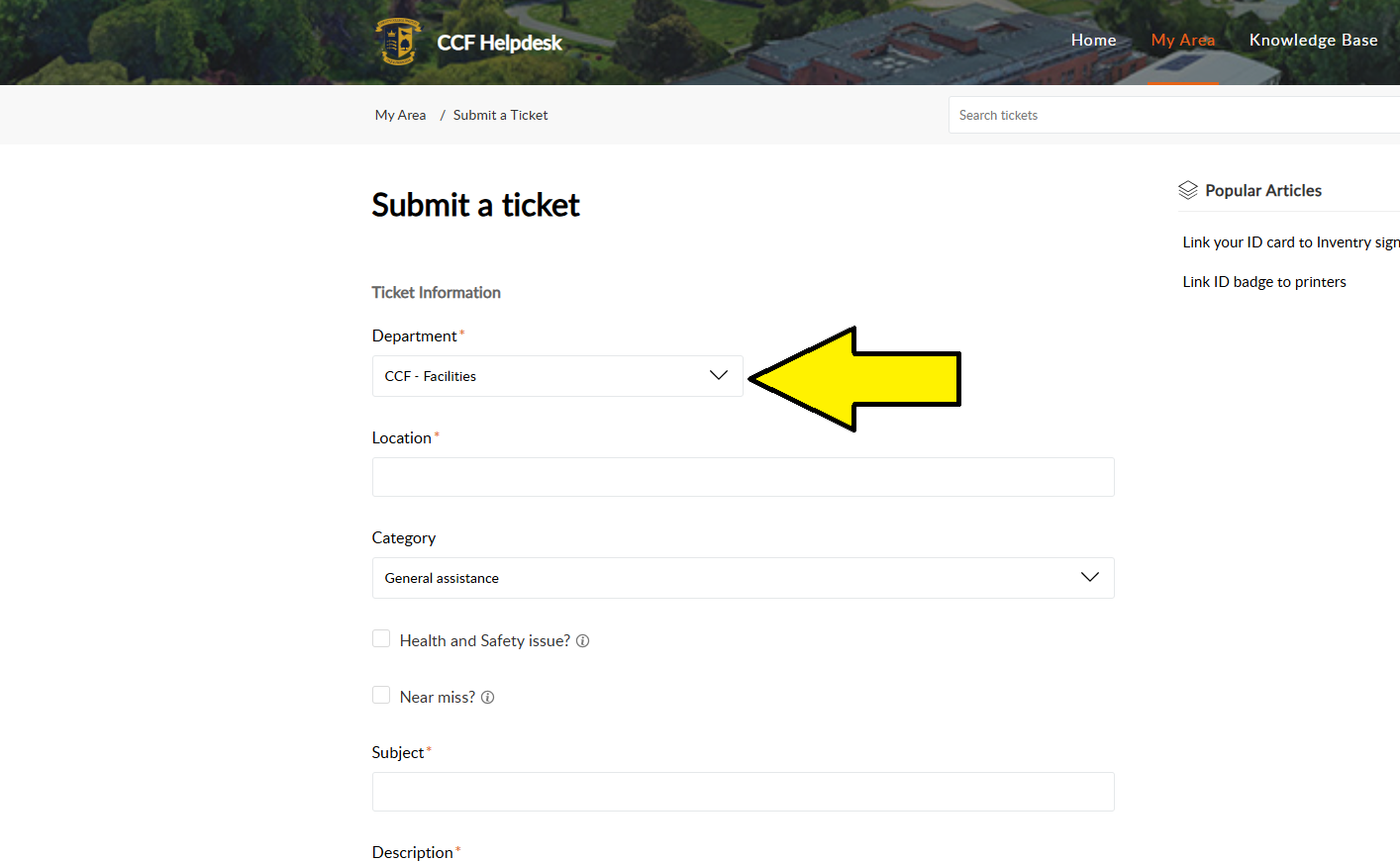
Task: Click the Health and Safety info icon
Action: point(583,641)
